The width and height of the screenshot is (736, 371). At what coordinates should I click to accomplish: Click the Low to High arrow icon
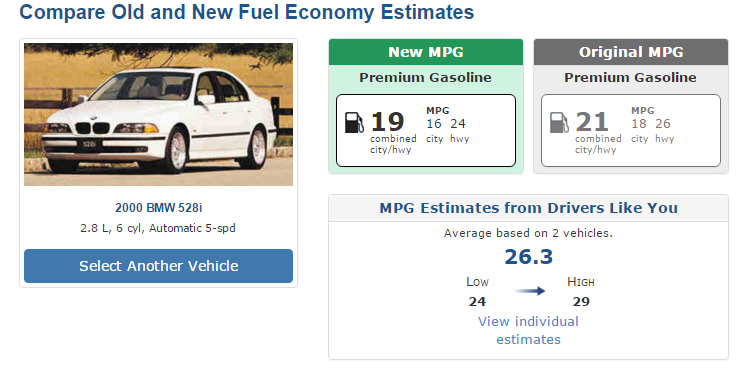click(530, 291)
